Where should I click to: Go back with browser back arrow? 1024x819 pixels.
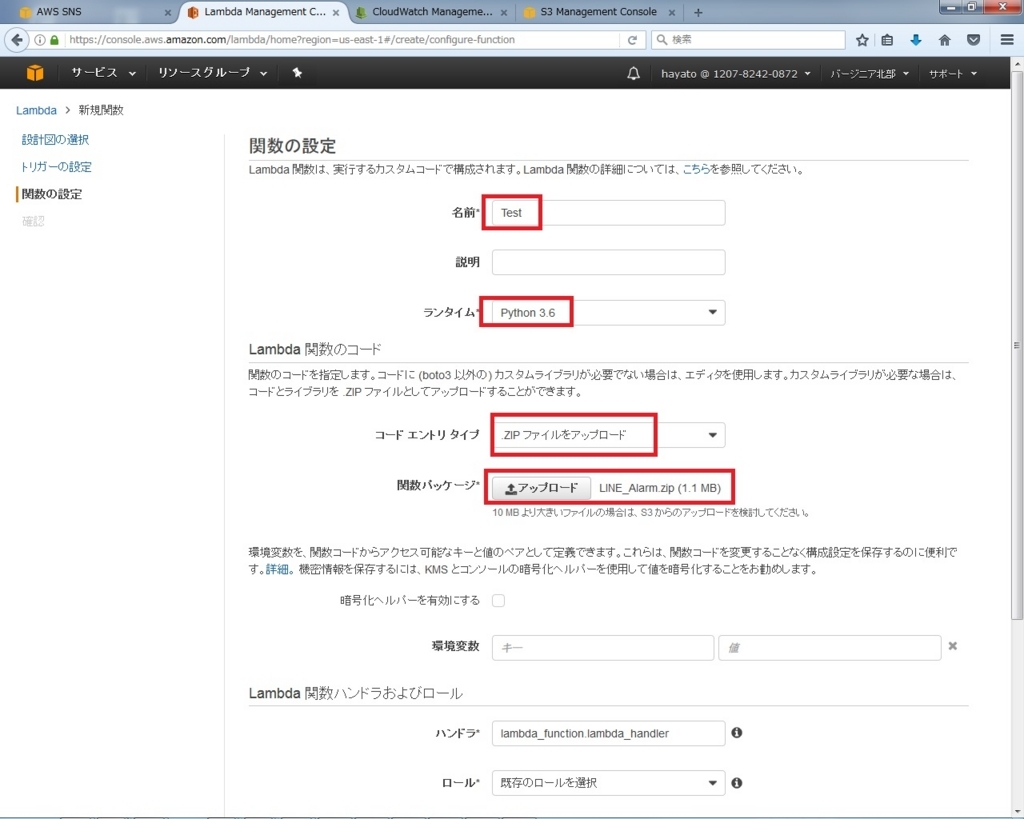tap(17, 40)
